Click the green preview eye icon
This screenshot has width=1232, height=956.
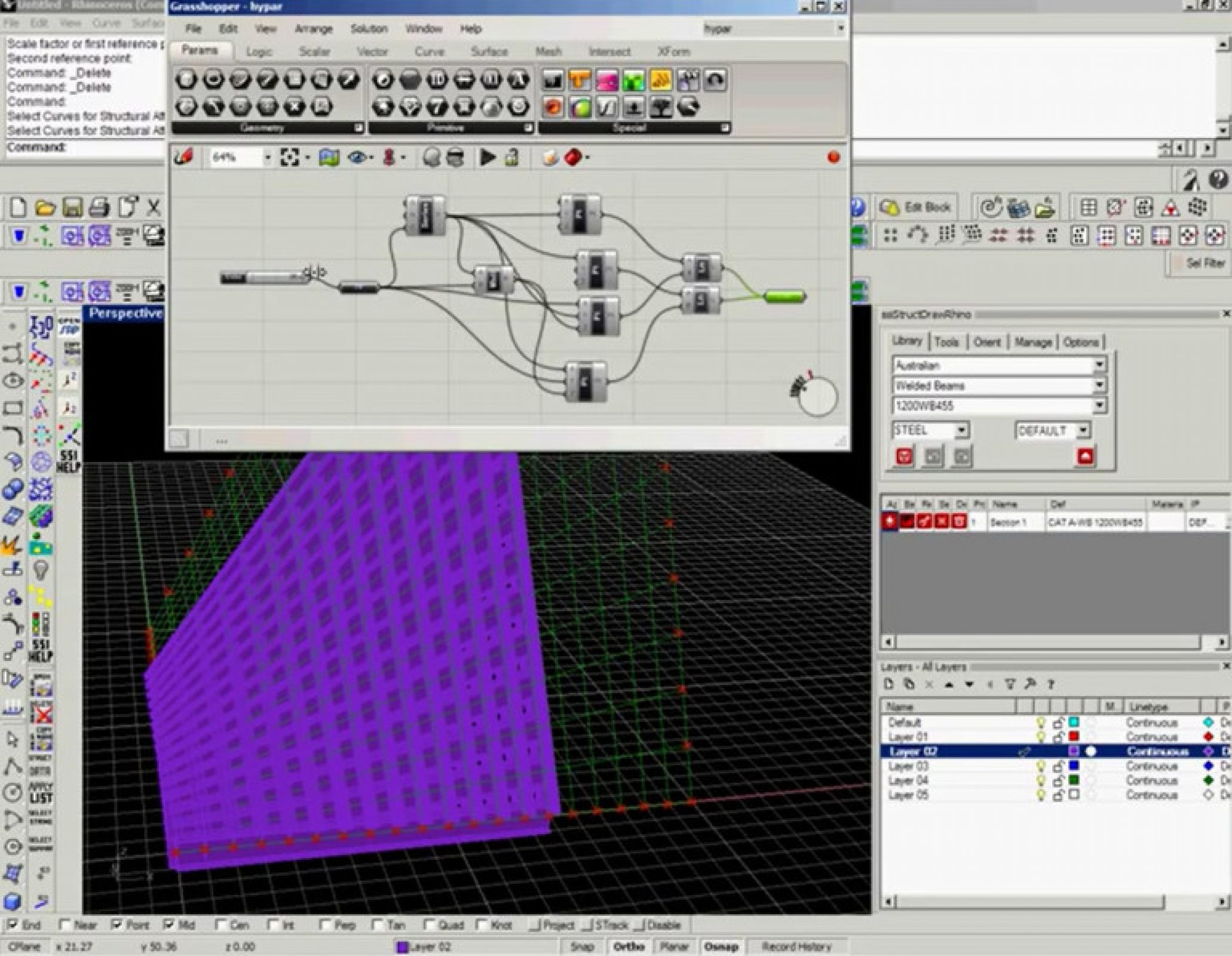click(356, 157)
